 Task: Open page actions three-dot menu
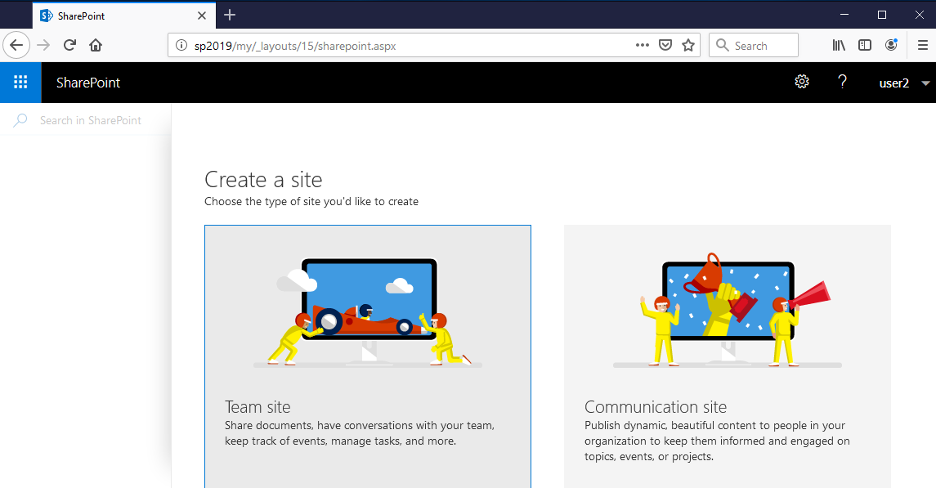[642, 45]
